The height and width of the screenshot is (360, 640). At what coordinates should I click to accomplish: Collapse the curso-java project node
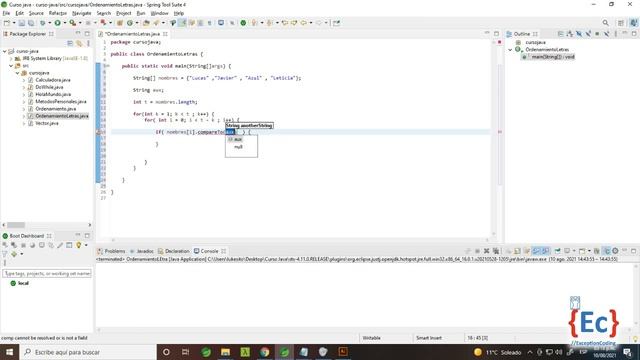[x=5, y=51]
